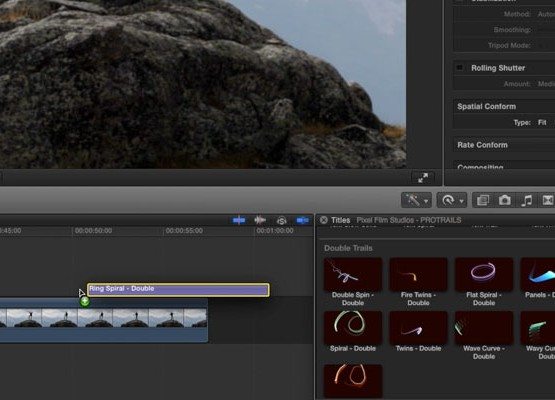Select the video clip filmstrip in timeline
The image size is (555, 400).
coord(103,320)
